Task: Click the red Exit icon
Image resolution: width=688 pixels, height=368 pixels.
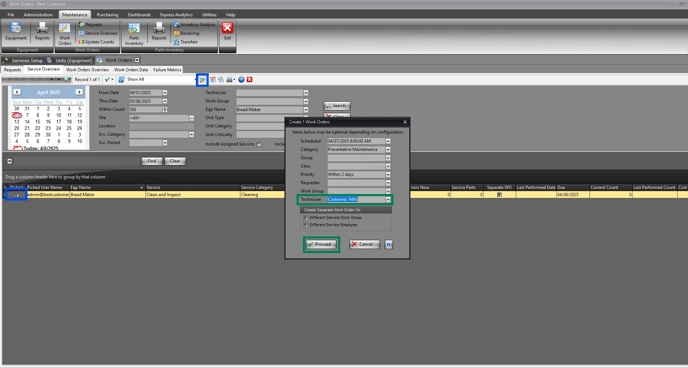Action: [x=227, y=32]
